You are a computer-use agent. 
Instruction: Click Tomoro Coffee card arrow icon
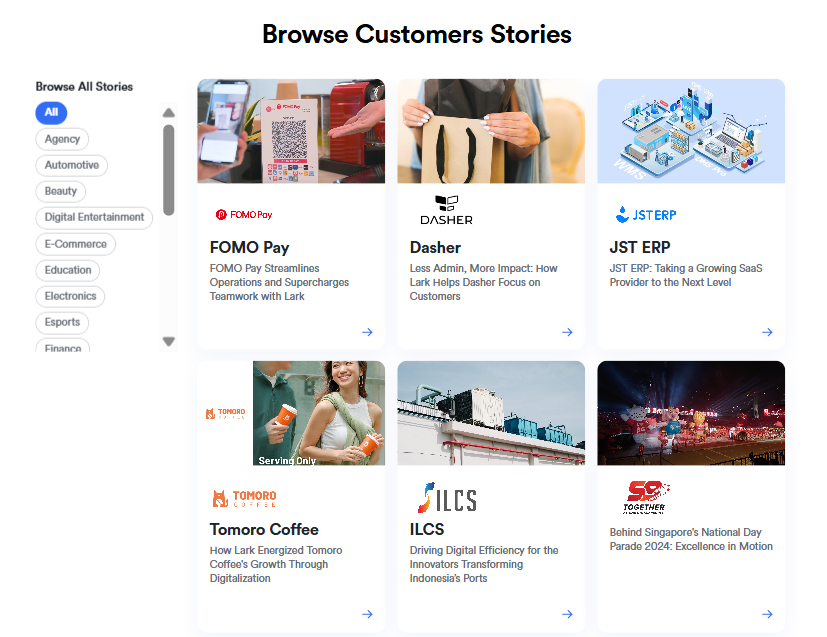(367, 614)
